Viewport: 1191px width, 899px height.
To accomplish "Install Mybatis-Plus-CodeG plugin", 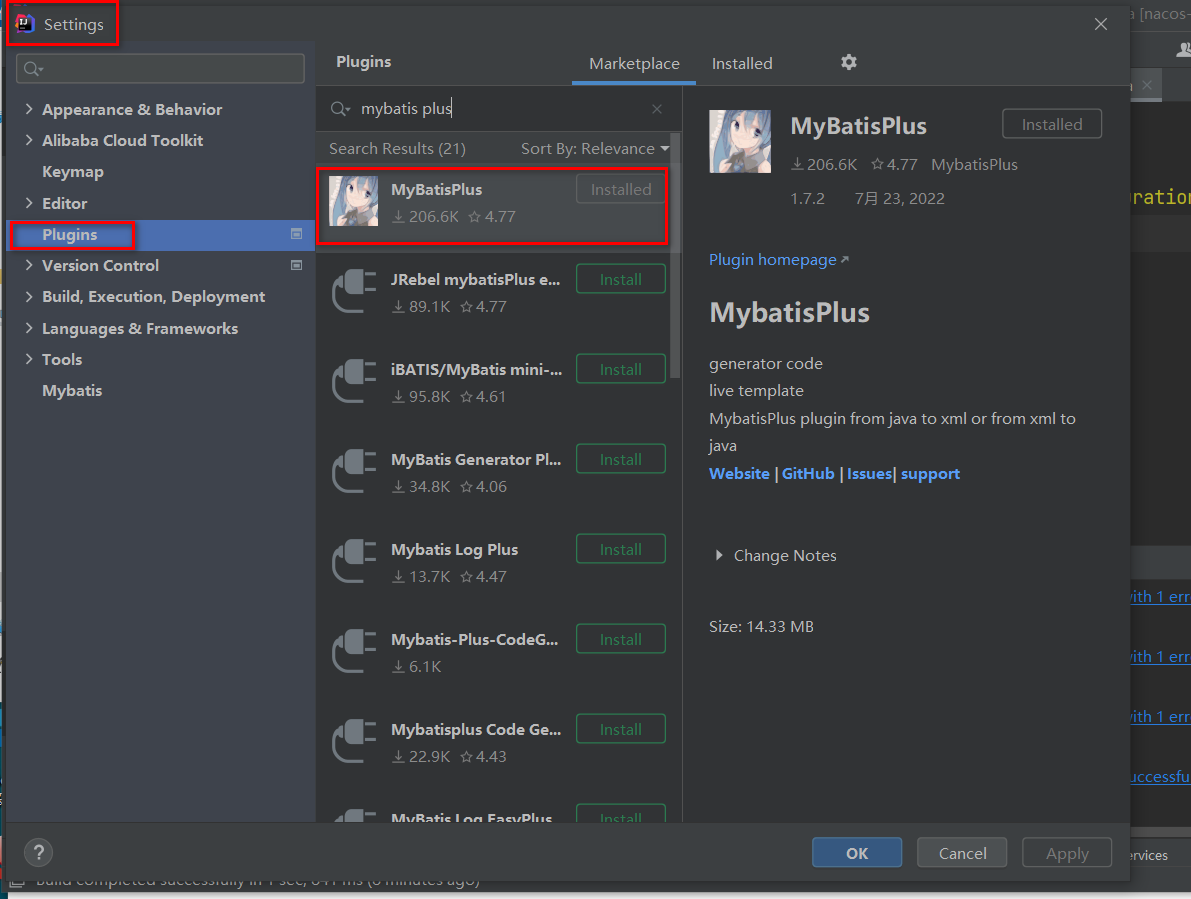I will (x=621, y=639).
